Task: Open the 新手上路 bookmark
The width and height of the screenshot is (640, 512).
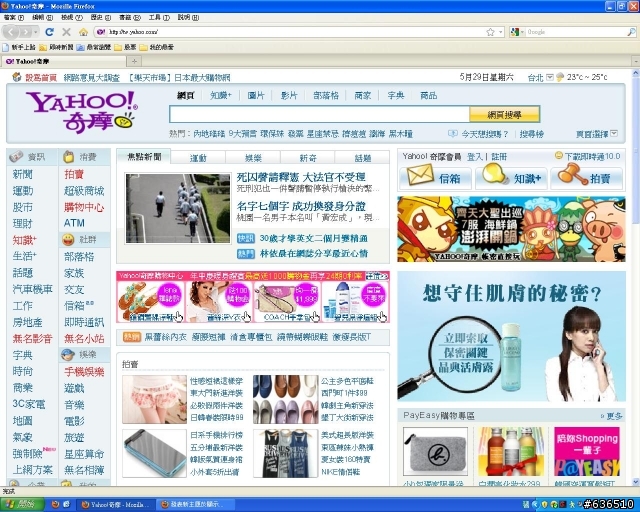Action: pos(19,47)
